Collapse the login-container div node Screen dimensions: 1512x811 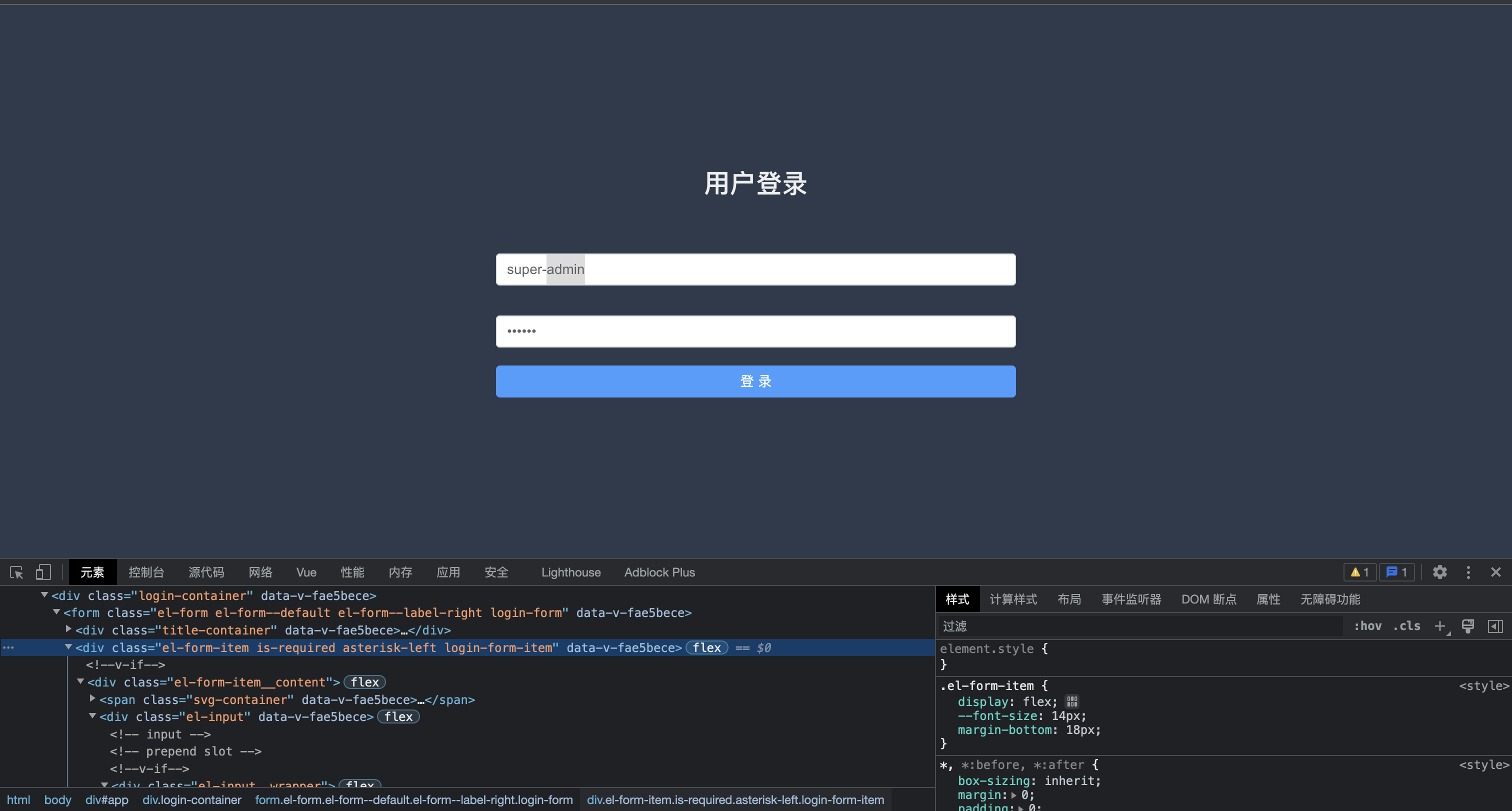coord(44,595)
